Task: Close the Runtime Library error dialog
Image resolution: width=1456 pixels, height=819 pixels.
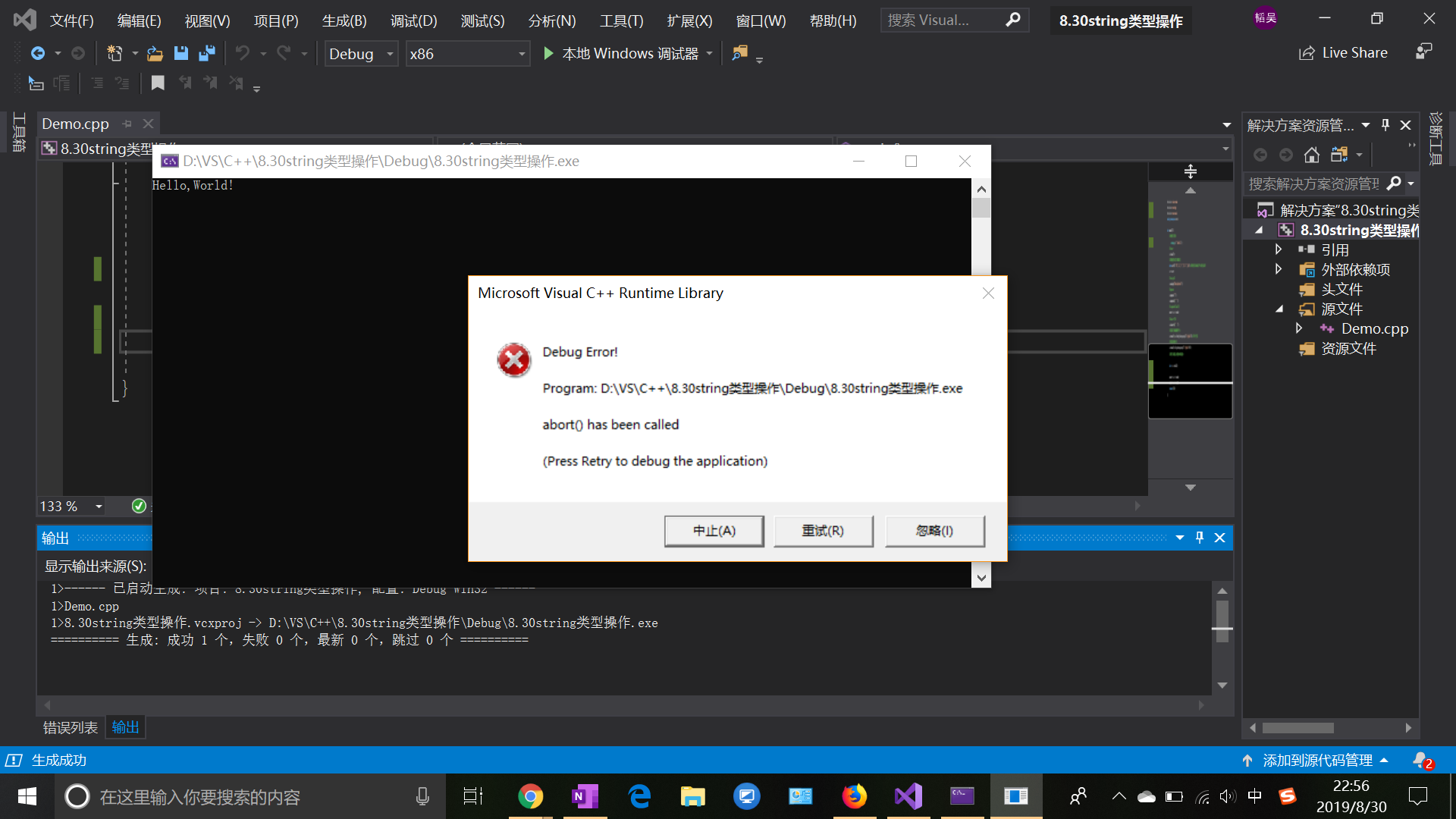Action: click(x=988, y=293)
